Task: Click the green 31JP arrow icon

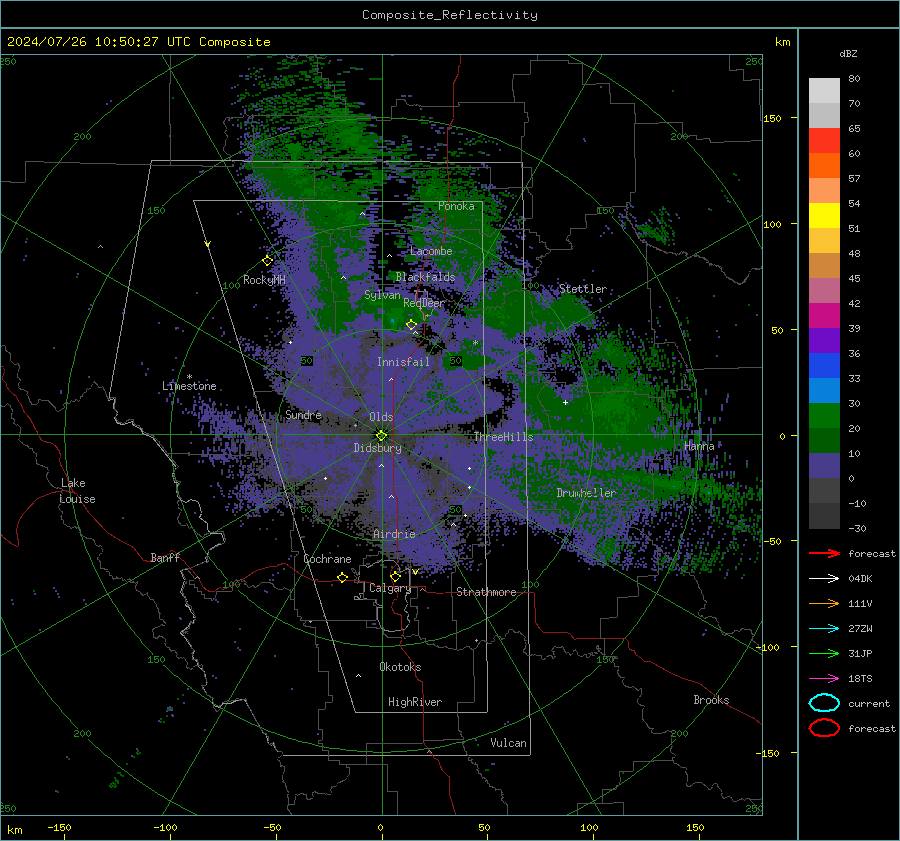Action: (824, 653)
